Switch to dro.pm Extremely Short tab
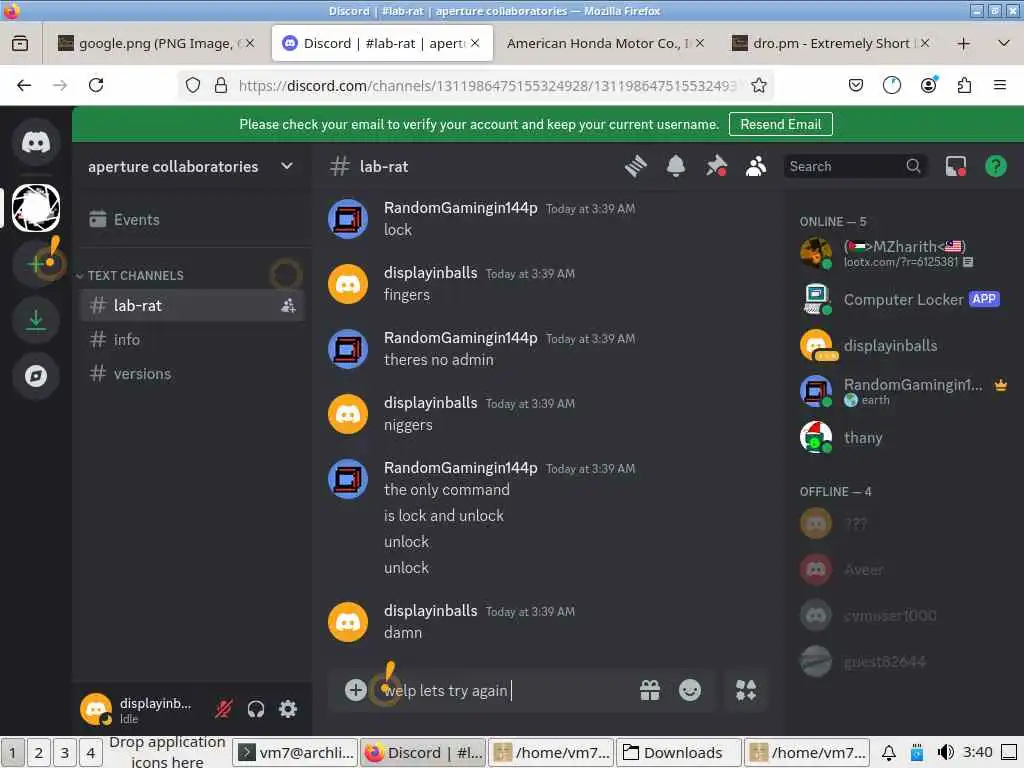Screen dimensions: 1024x768 coord(831,43)
